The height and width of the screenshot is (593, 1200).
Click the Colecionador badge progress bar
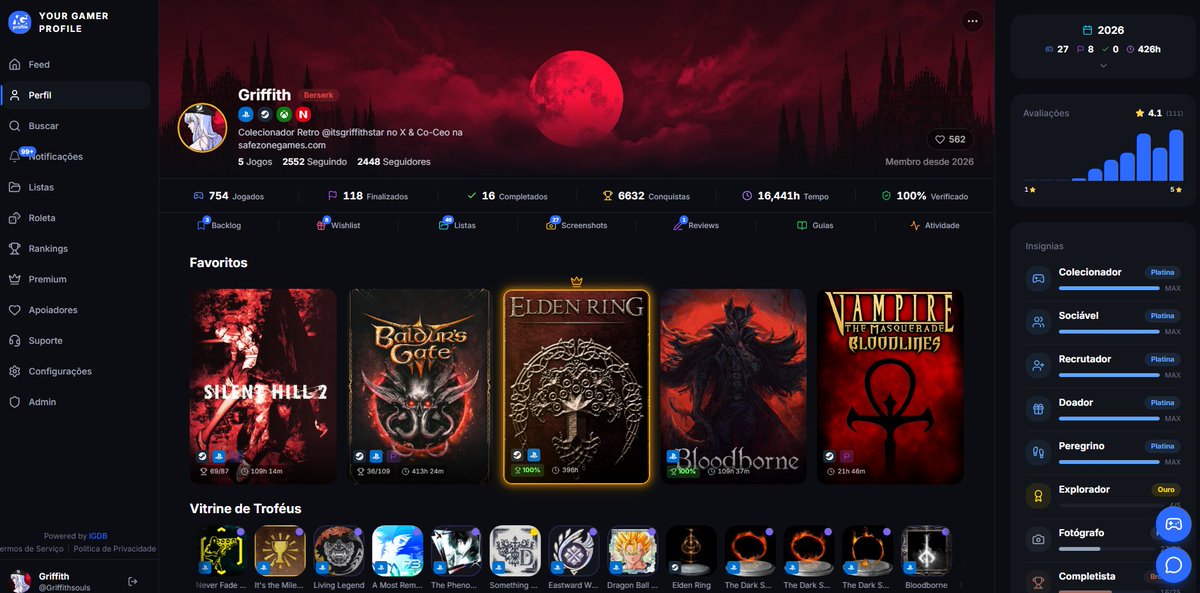coord(1108,288)
